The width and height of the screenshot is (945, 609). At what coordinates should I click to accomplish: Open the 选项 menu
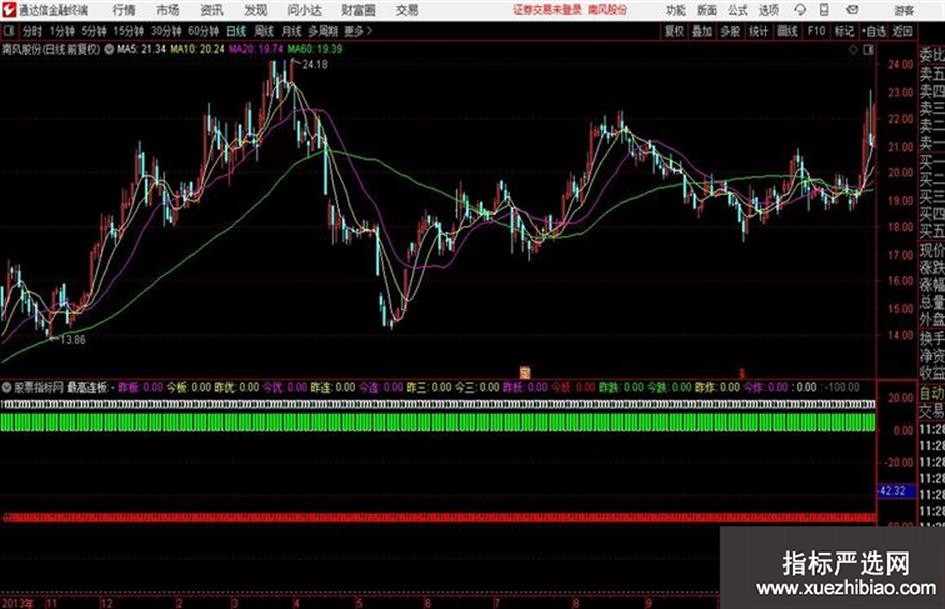pyautogui.click(x=768, y=10)
